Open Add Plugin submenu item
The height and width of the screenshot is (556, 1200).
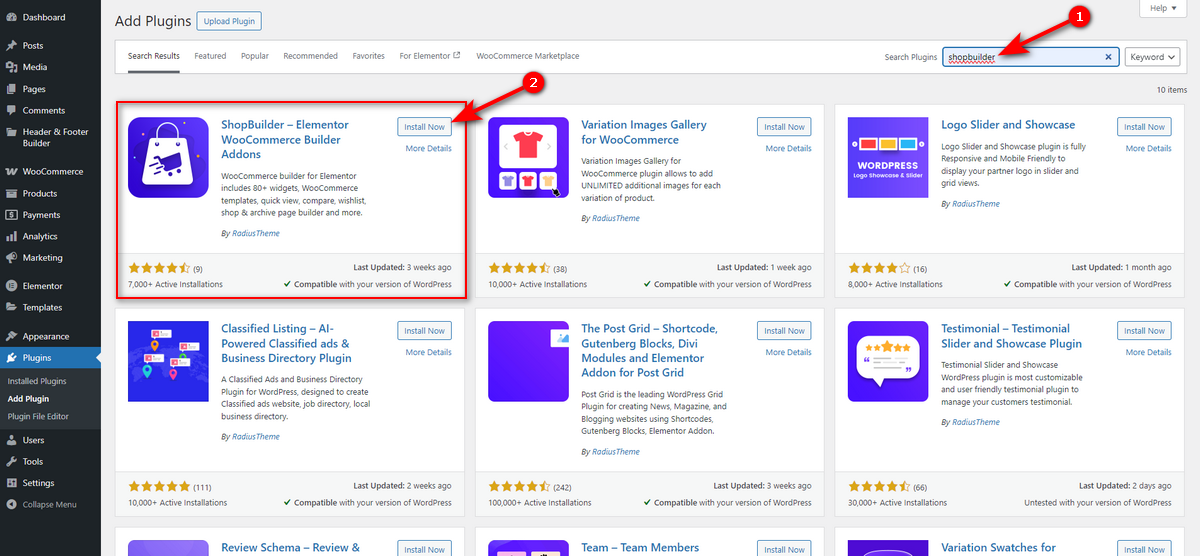click(28, 399)
